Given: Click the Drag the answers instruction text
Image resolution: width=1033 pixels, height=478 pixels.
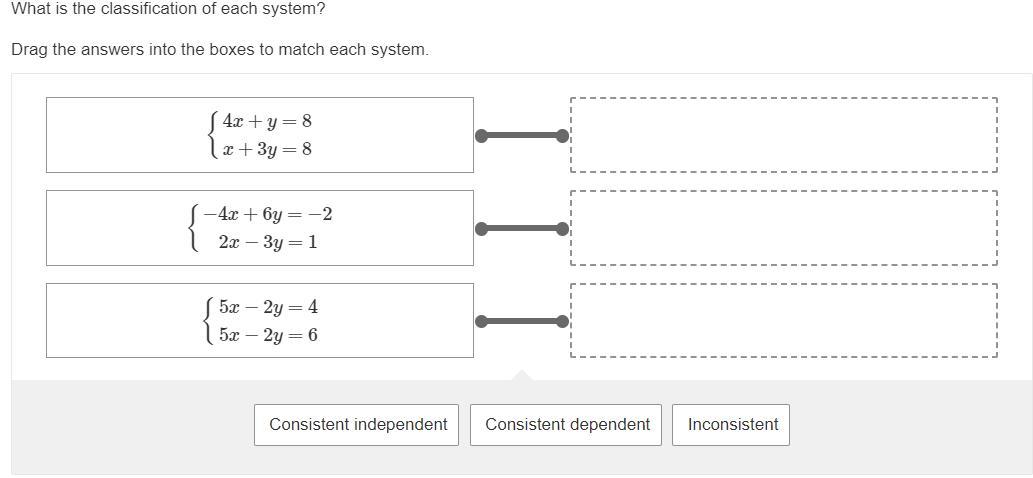Looking at the screenshot, I should coord(220,49).
